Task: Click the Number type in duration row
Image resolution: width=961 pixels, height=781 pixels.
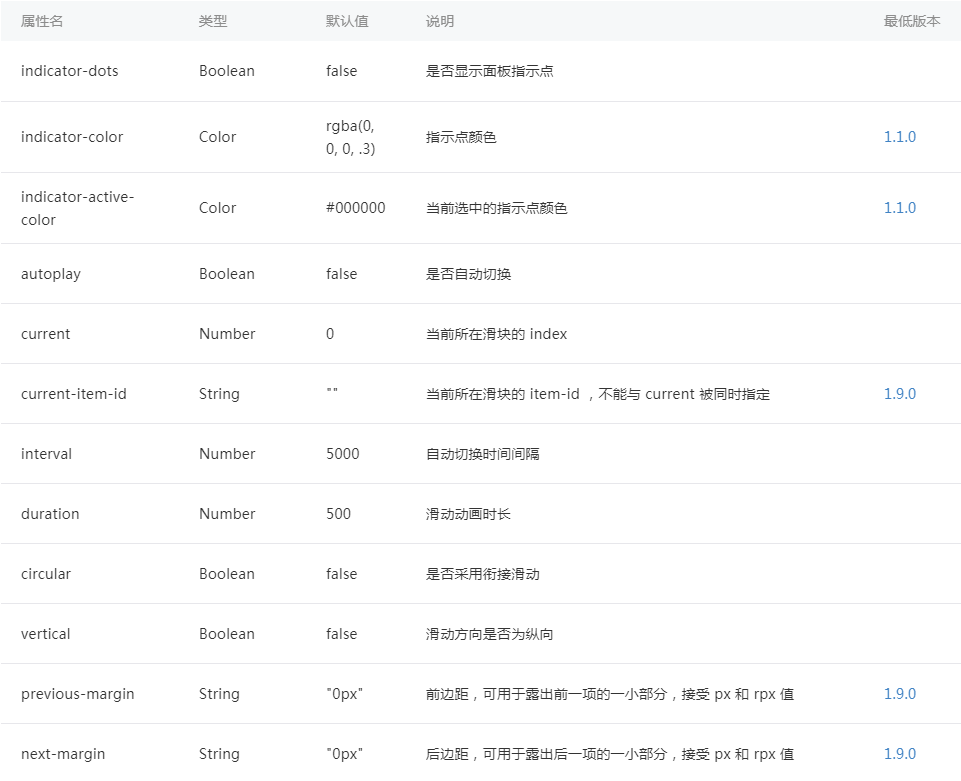Action: coord(227,514)
